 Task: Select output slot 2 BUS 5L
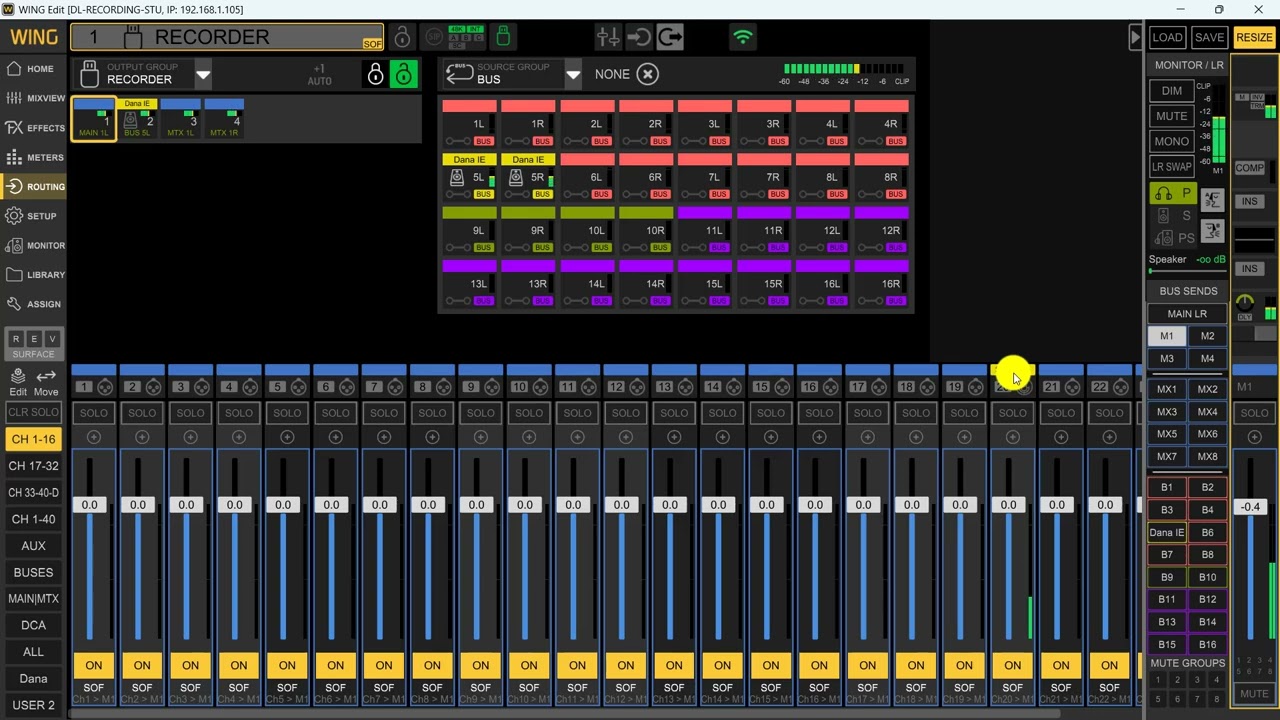tap(138, 119)
